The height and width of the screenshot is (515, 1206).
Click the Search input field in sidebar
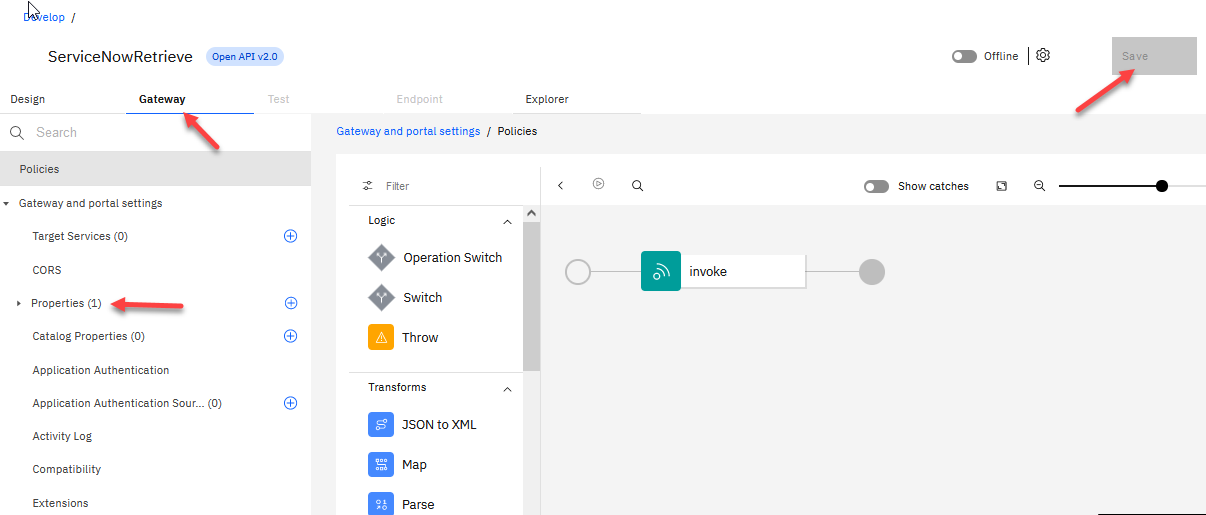pos(160,132)
